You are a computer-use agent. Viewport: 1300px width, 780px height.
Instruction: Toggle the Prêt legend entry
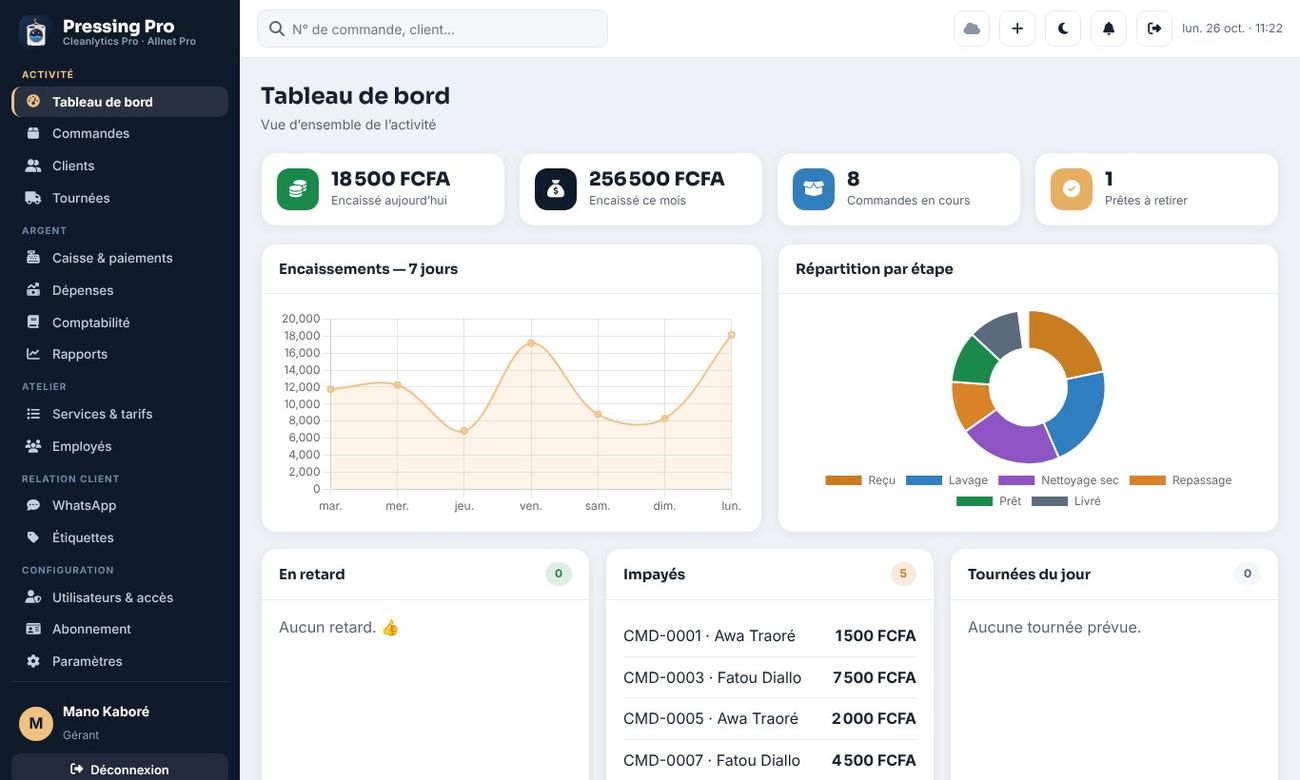point(989,501)
